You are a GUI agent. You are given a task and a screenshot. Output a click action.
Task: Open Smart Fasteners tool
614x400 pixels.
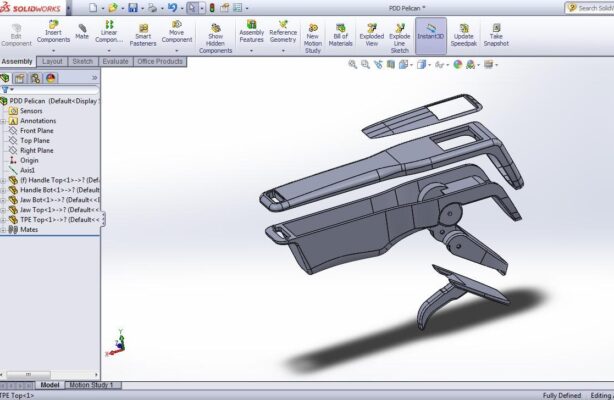coord(144,33)
